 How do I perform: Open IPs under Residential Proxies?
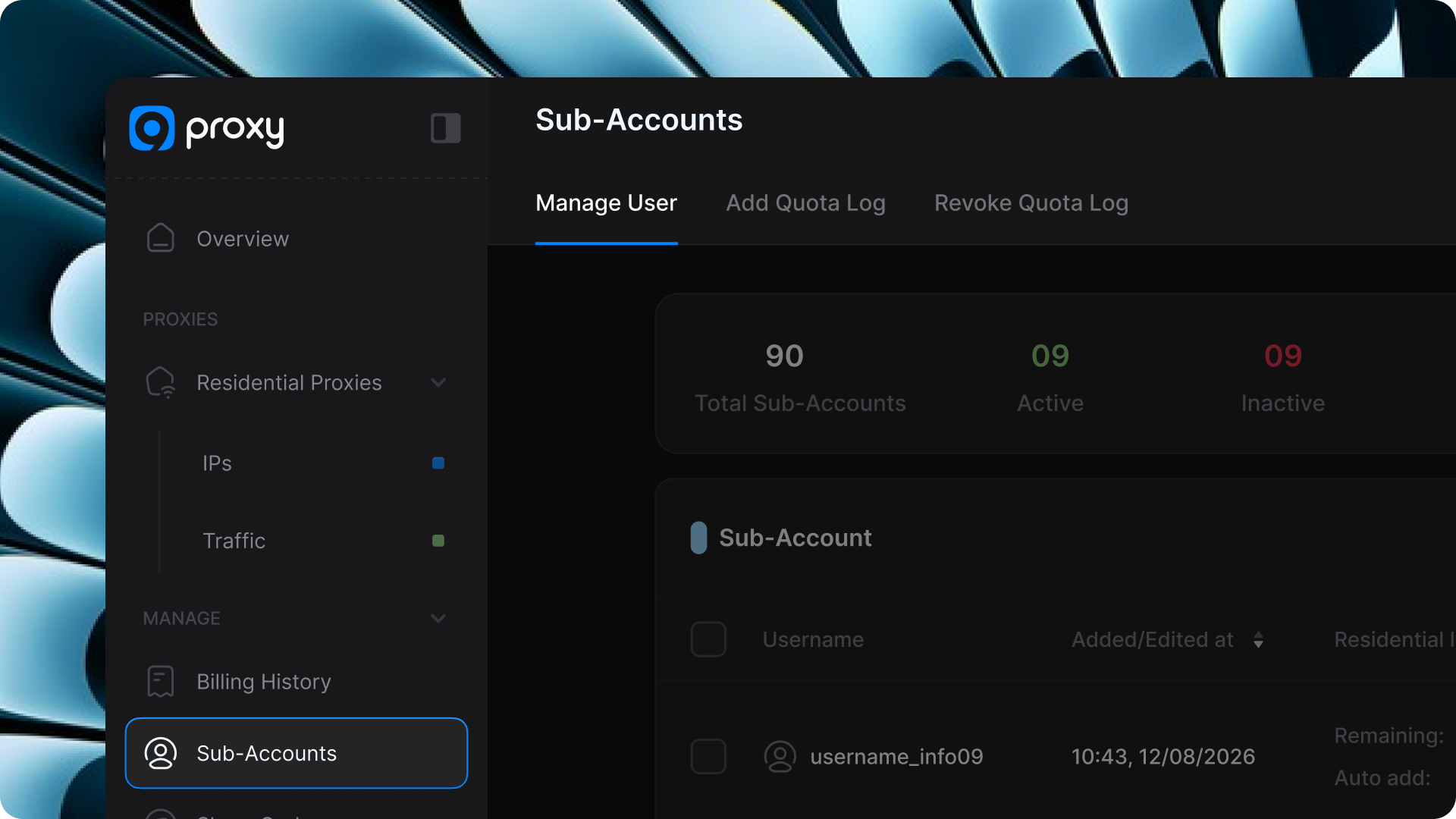[x=217, y=463]
